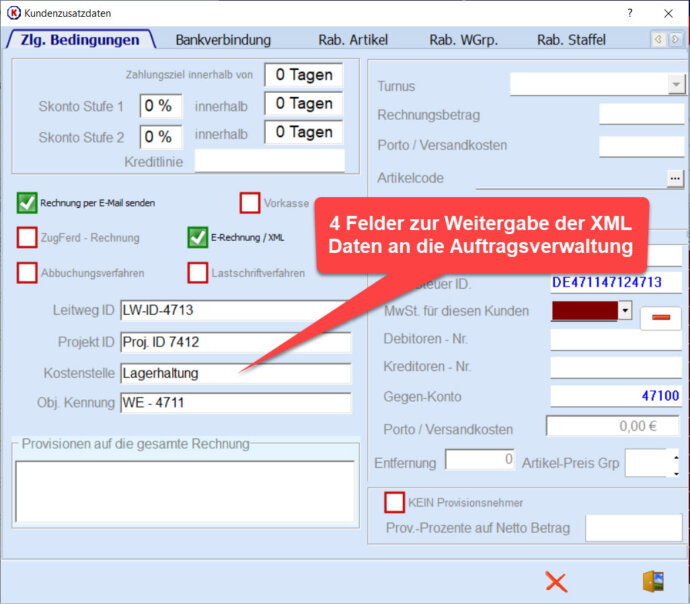The width and height of the screenshot is (690, 604).
Task: Uncheck Rechnung per E-Mail senden
Action: click(27, 203)
